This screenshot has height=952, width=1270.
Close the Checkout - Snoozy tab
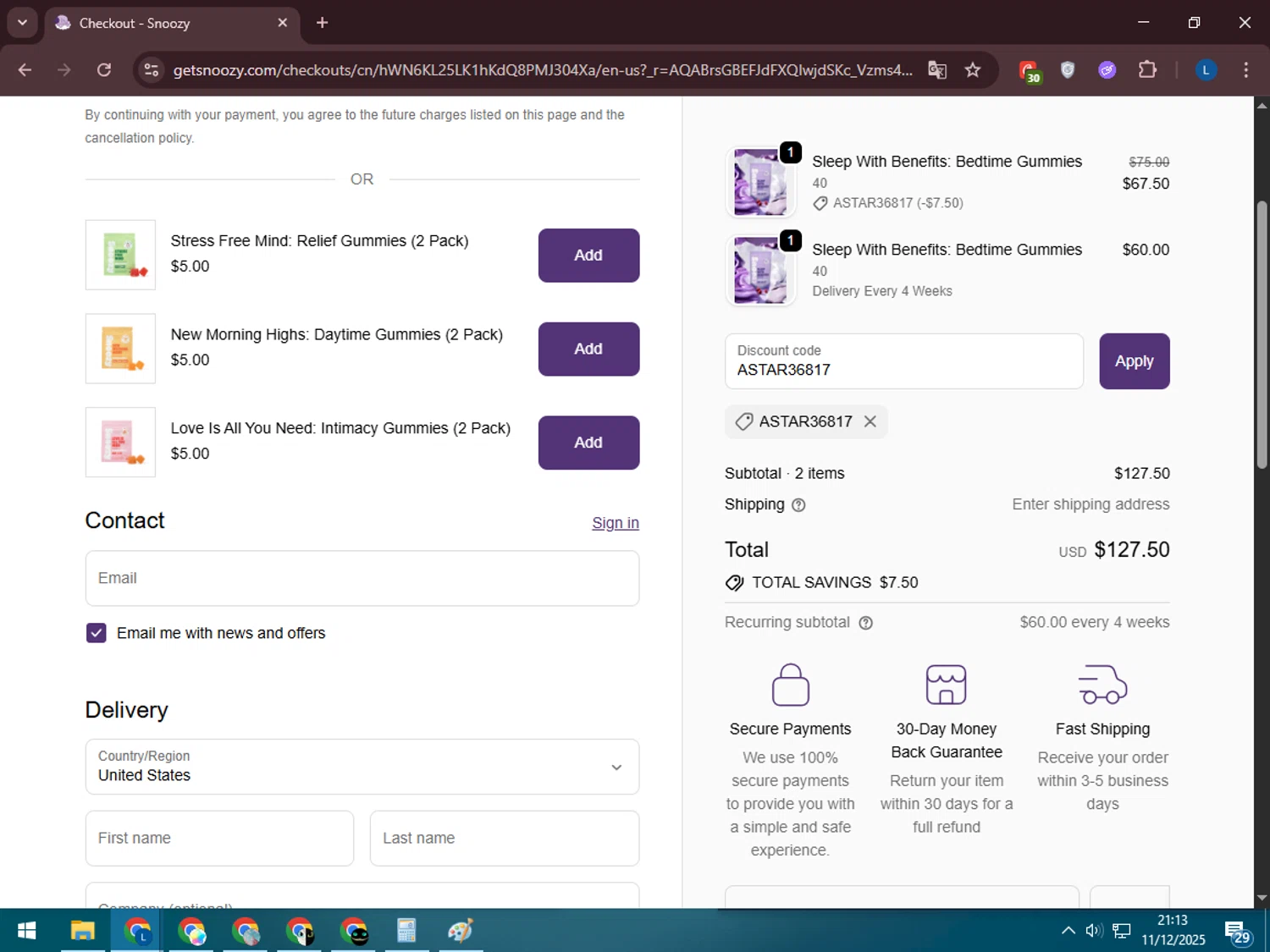coord(283,23)
